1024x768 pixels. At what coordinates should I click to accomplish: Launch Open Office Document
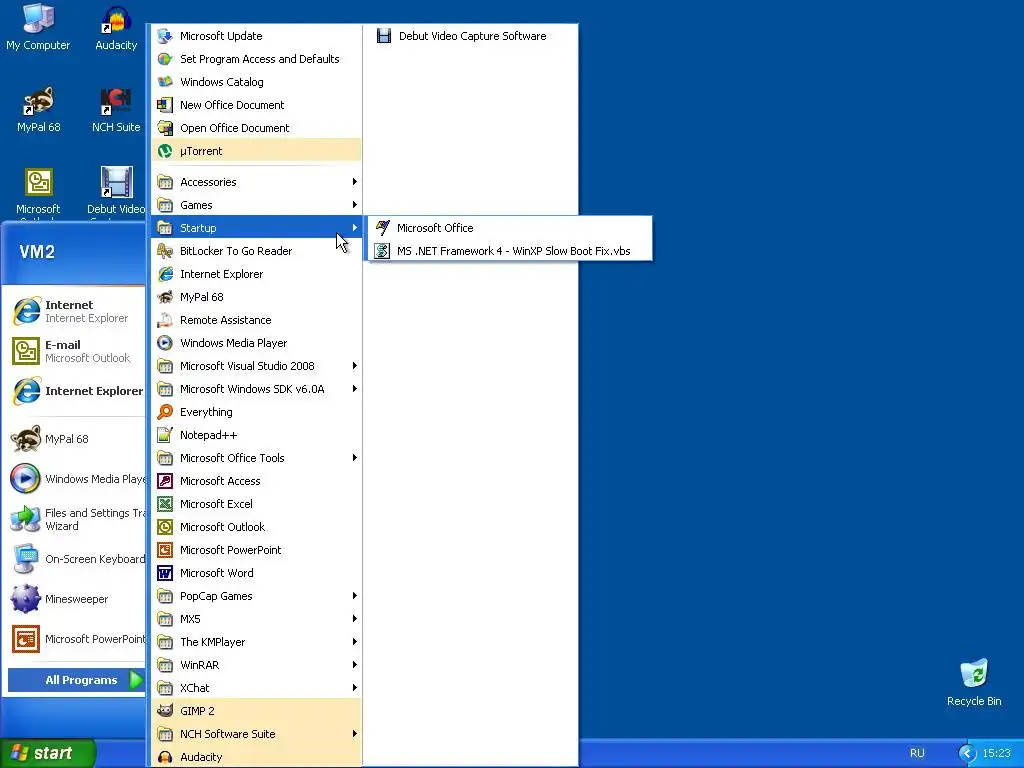click(x=256, y=128)
